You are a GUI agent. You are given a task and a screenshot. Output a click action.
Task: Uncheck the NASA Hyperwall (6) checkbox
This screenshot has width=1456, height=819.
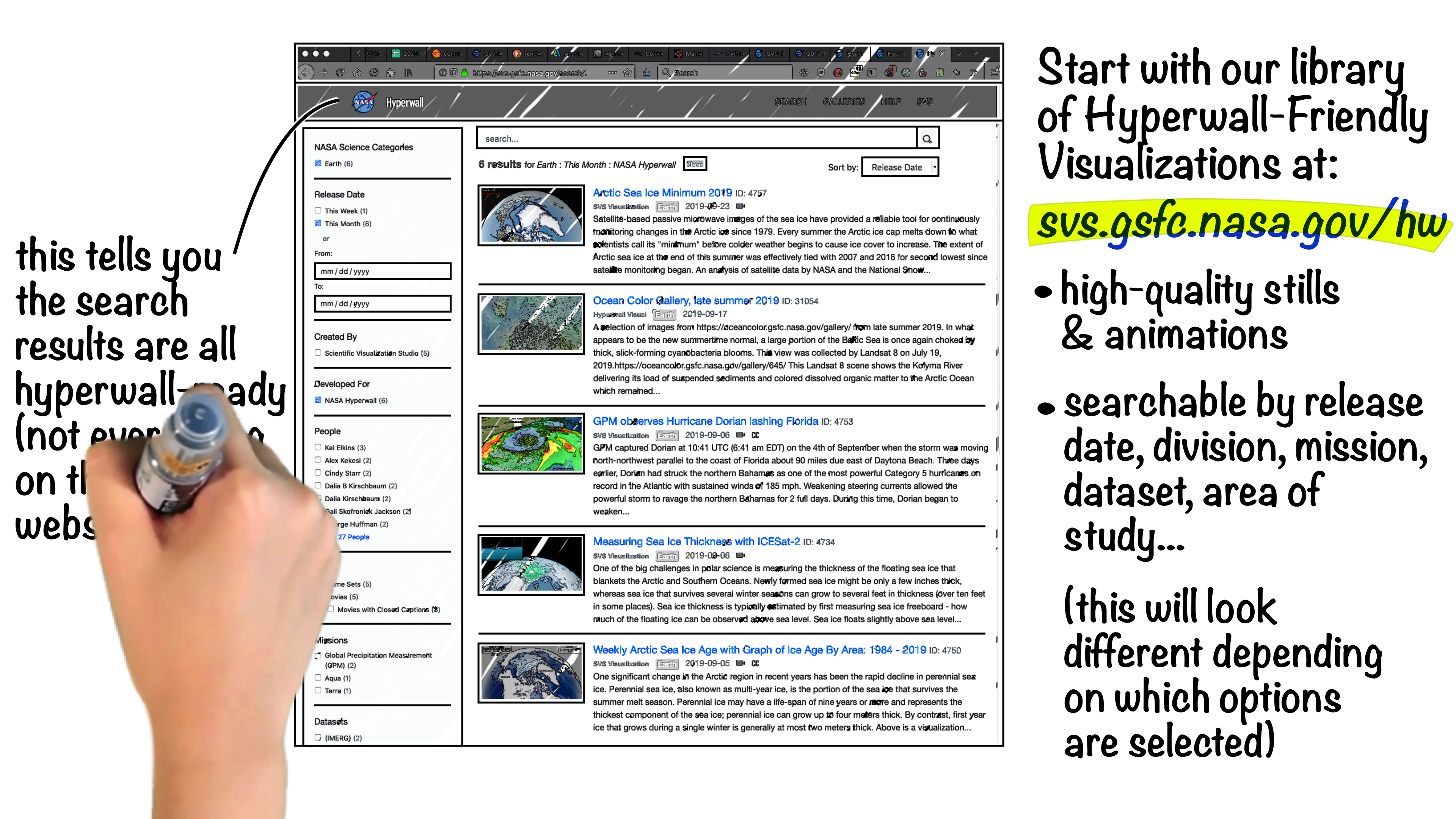coord(318,400)
